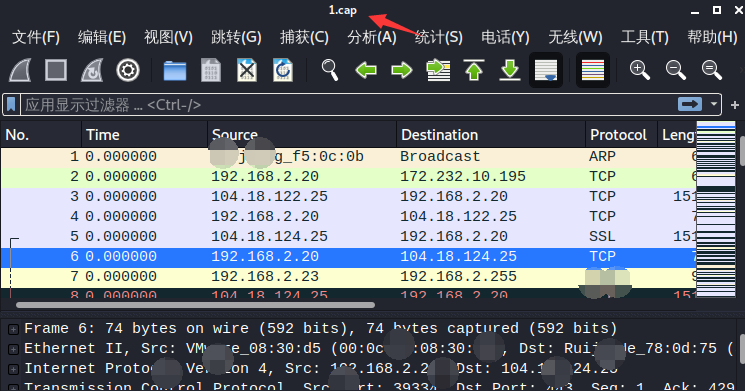The width and height of the screenshot is (745, 391).
Task: Open capture options gear icon
Action: tap(128, 70)
